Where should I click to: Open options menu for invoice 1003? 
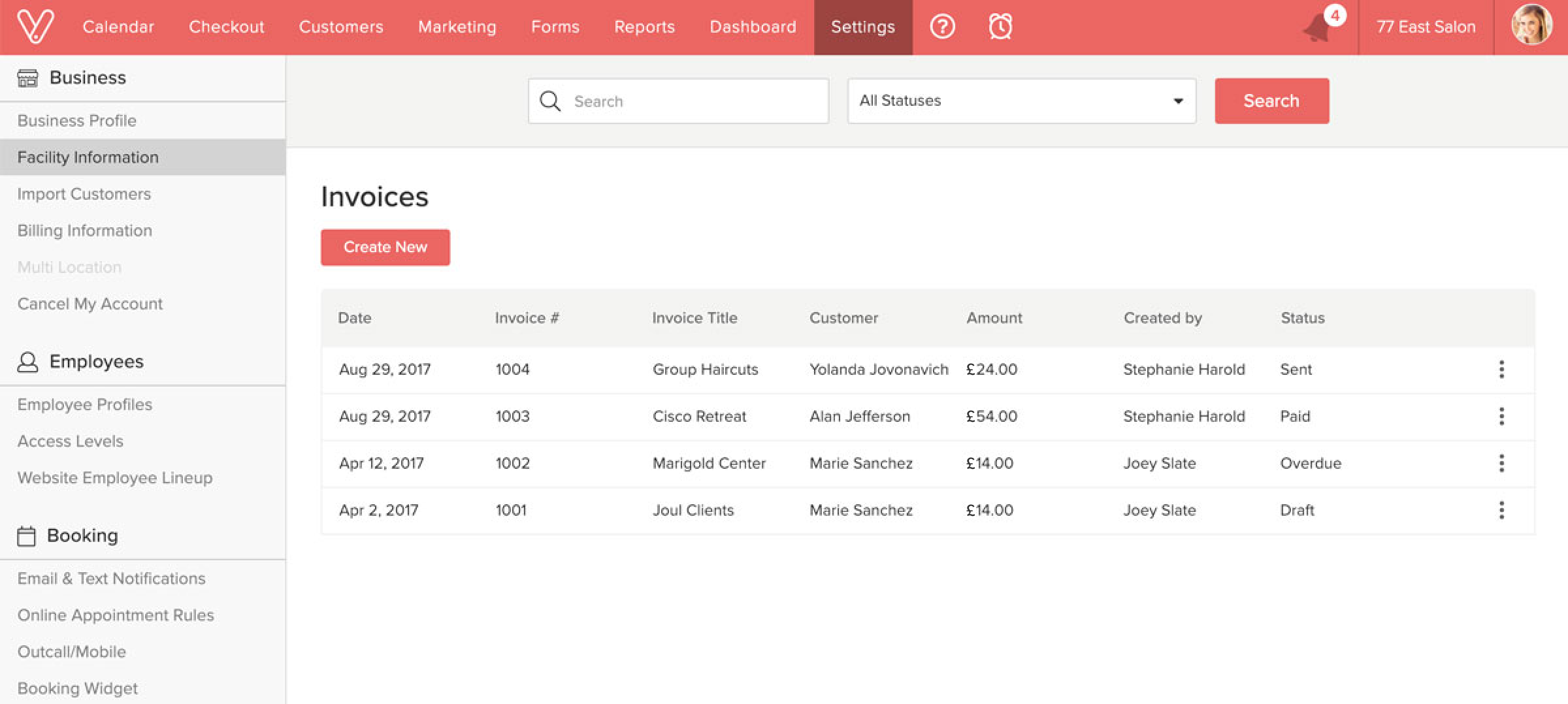pyautogui.click(x=1501, y=417)
